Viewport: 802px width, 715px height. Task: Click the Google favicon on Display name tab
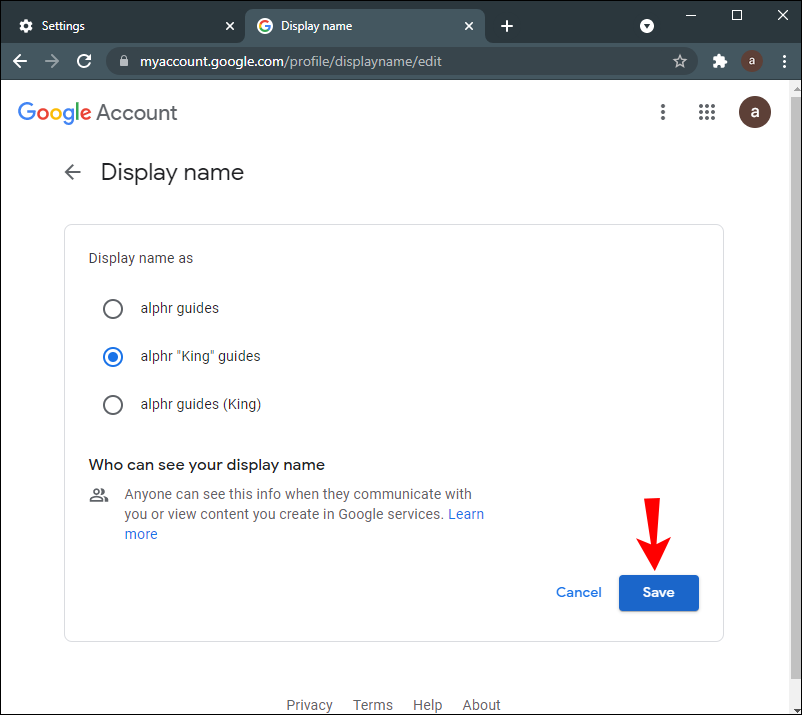coord(264,26)
